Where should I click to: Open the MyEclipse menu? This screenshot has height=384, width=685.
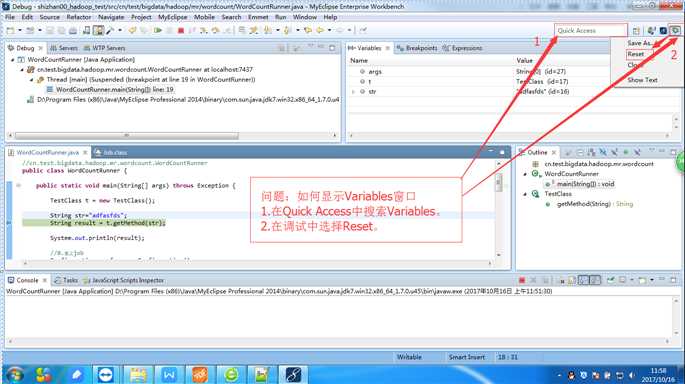click(173, 17)
